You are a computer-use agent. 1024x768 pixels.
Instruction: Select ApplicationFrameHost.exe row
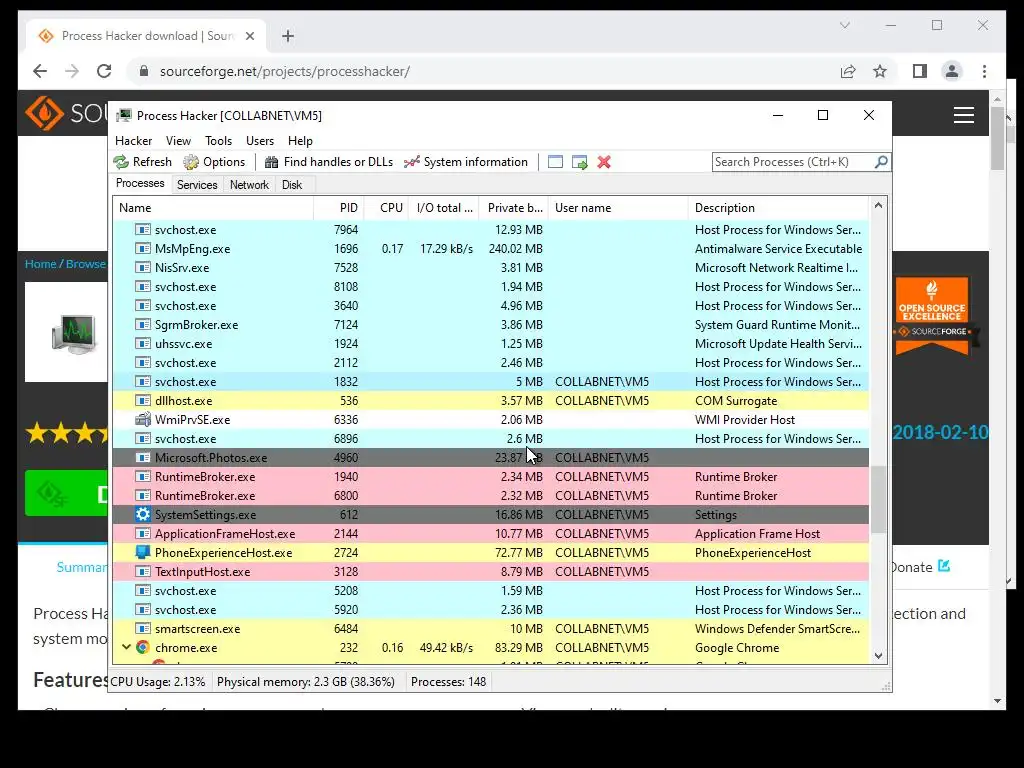[490, 534]
